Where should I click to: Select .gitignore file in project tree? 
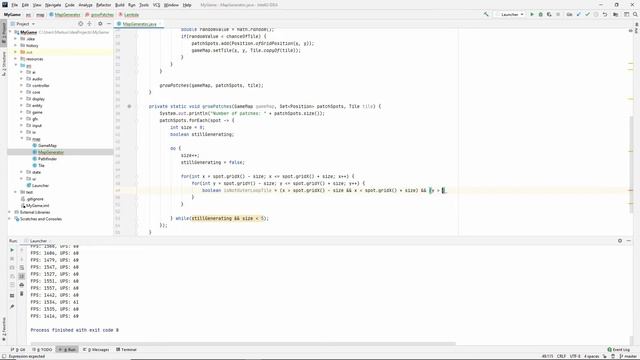[35, 199]
